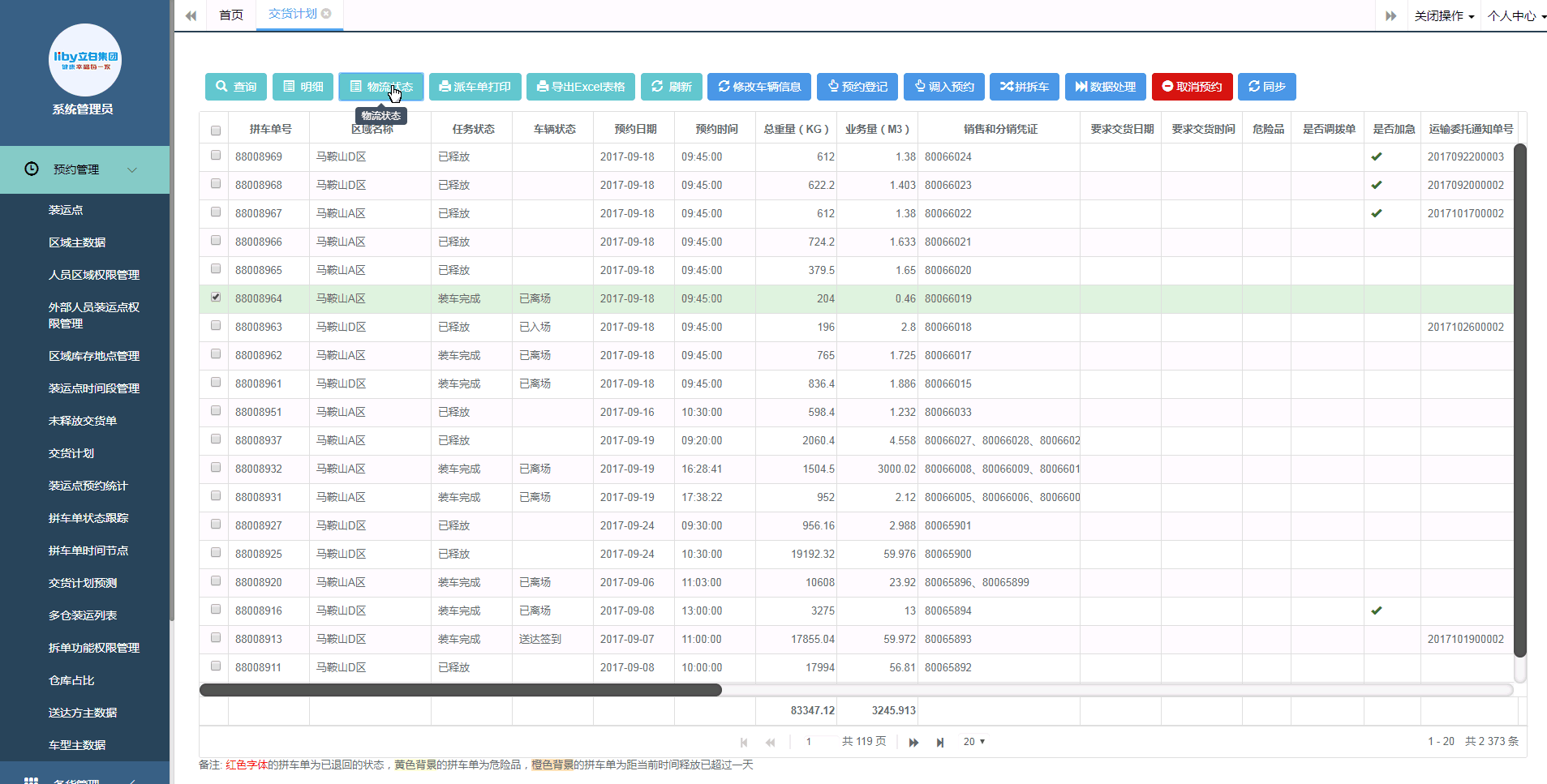
Task: Open the 关闭操作 dropdown menu
Action: click(1444, 16)
